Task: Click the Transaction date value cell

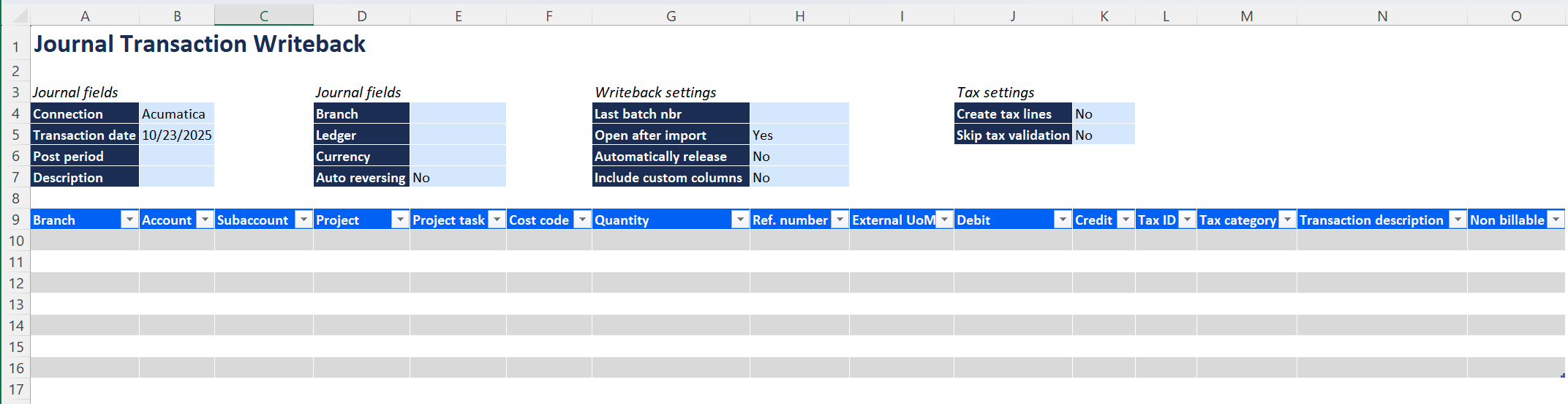Action: 176,135
